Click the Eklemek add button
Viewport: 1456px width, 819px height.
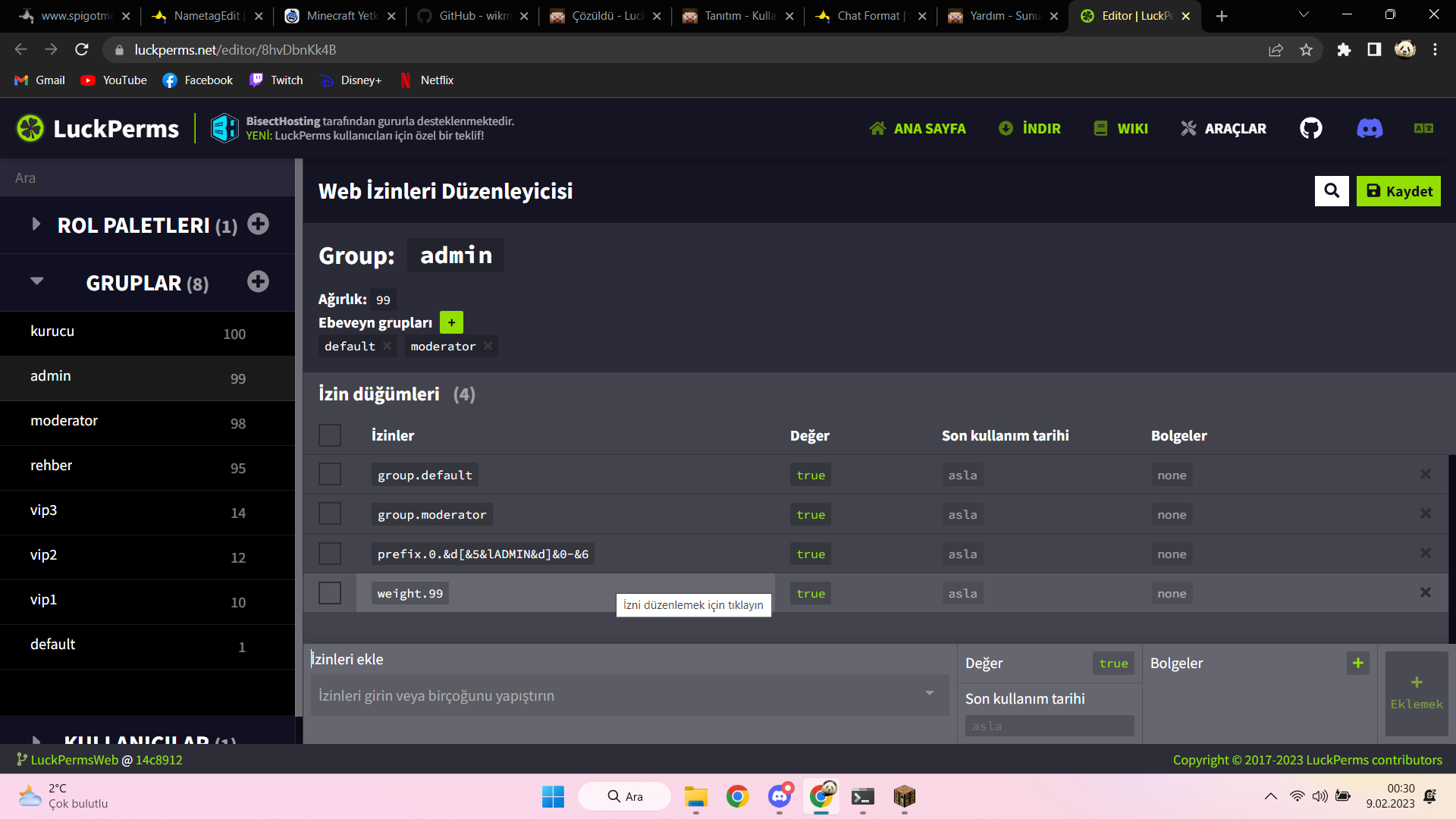point(1417,693)
